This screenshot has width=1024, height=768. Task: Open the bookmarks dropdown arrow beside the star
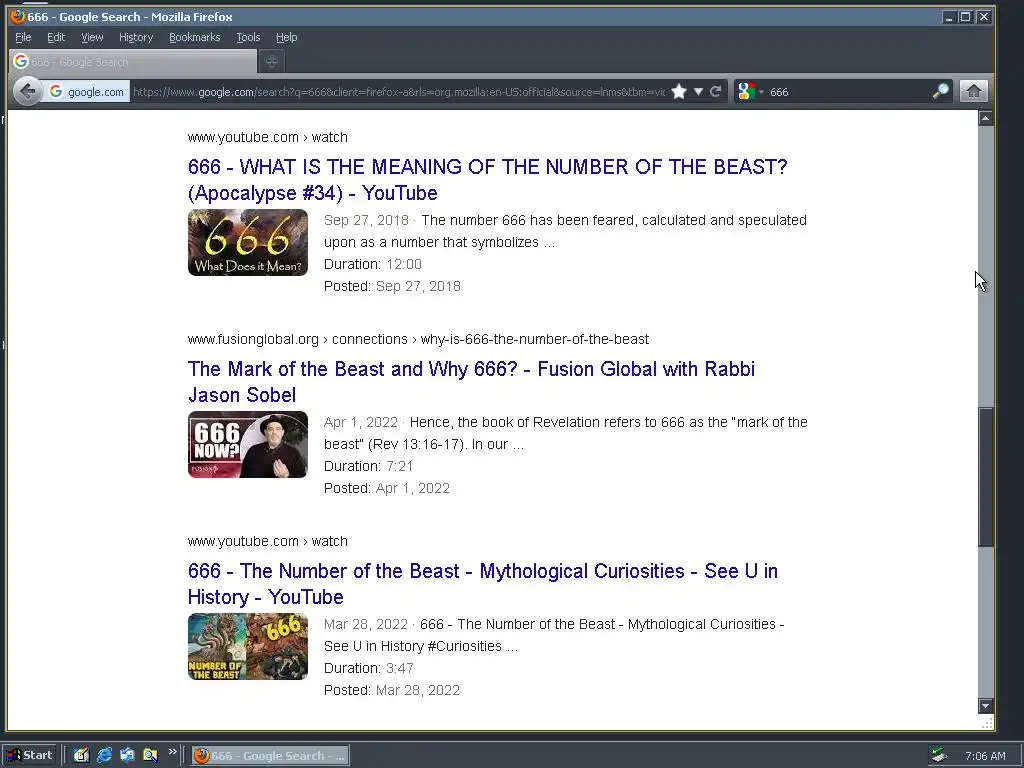(x=698, y=91)
